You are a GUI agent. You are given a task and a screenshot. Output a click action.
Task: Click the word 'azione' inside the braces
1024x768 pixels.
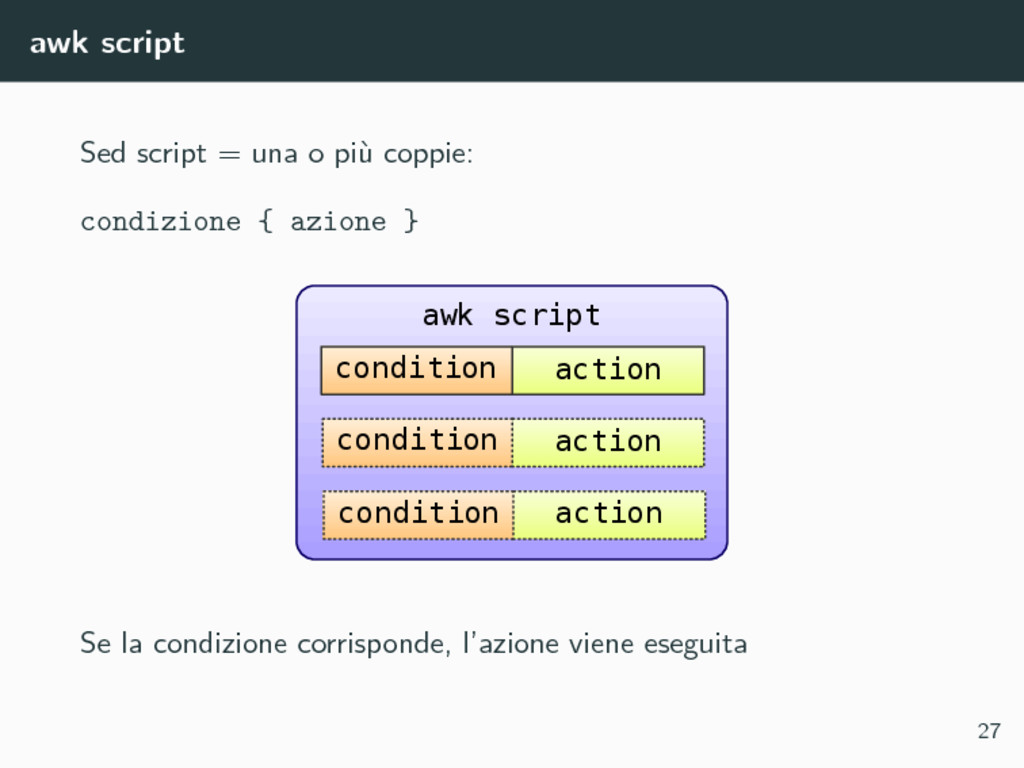click(x=338, y=222)
